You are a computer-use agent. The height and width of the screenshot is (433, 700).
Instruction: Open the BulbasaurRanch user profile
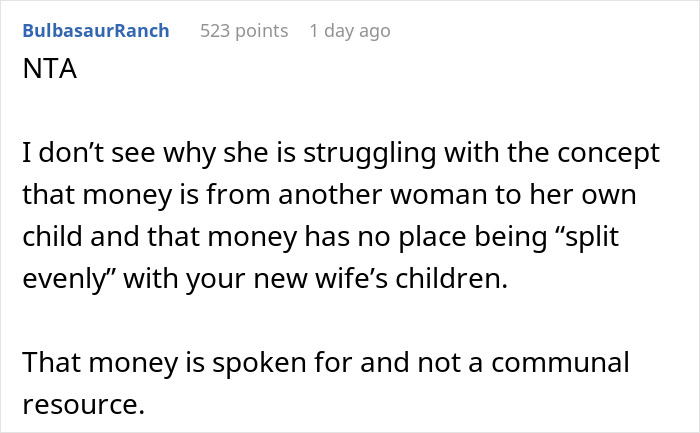pyautogui.click(x=95, y=31)
